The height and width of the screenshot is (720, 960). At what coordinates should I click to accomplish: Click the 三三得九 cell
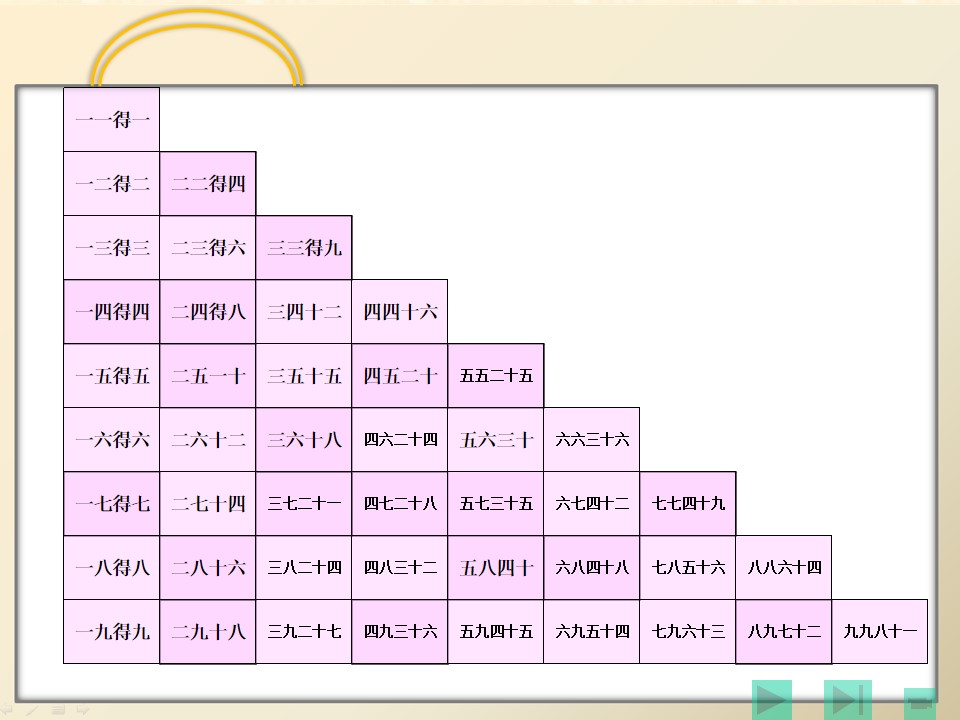304,247
